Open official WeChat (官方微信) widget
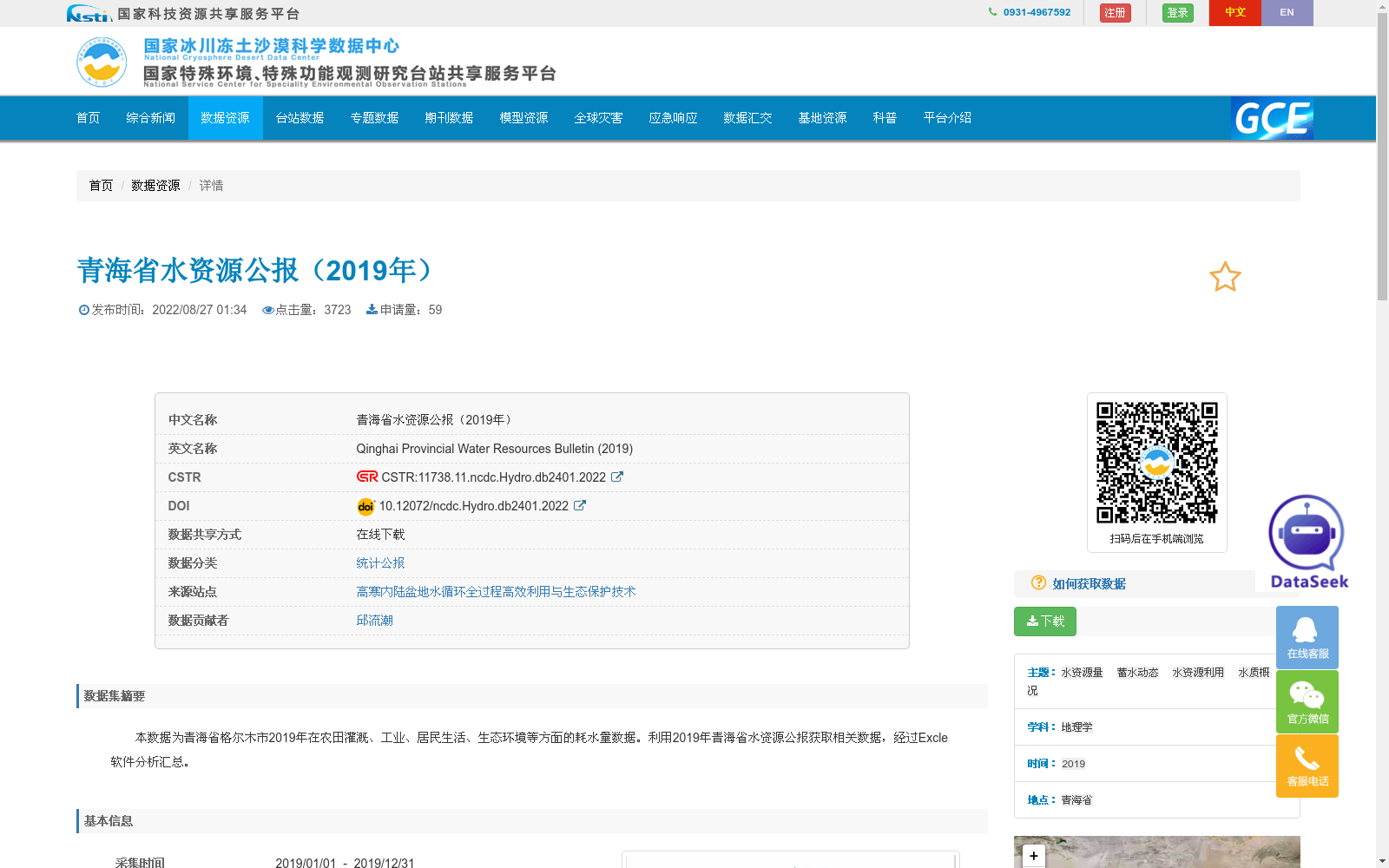 coord(1307,701)
